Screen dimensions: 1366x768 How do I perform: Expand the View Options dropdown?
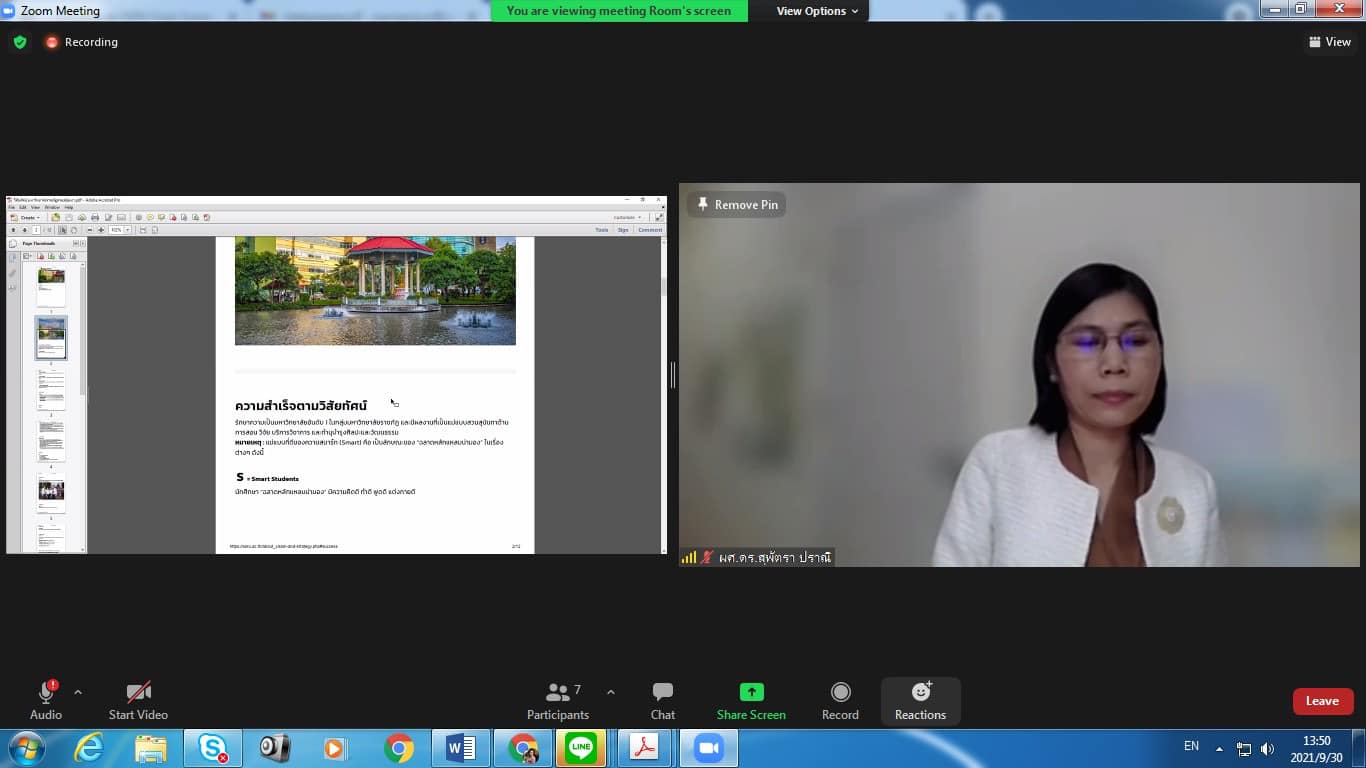(817, 11)
